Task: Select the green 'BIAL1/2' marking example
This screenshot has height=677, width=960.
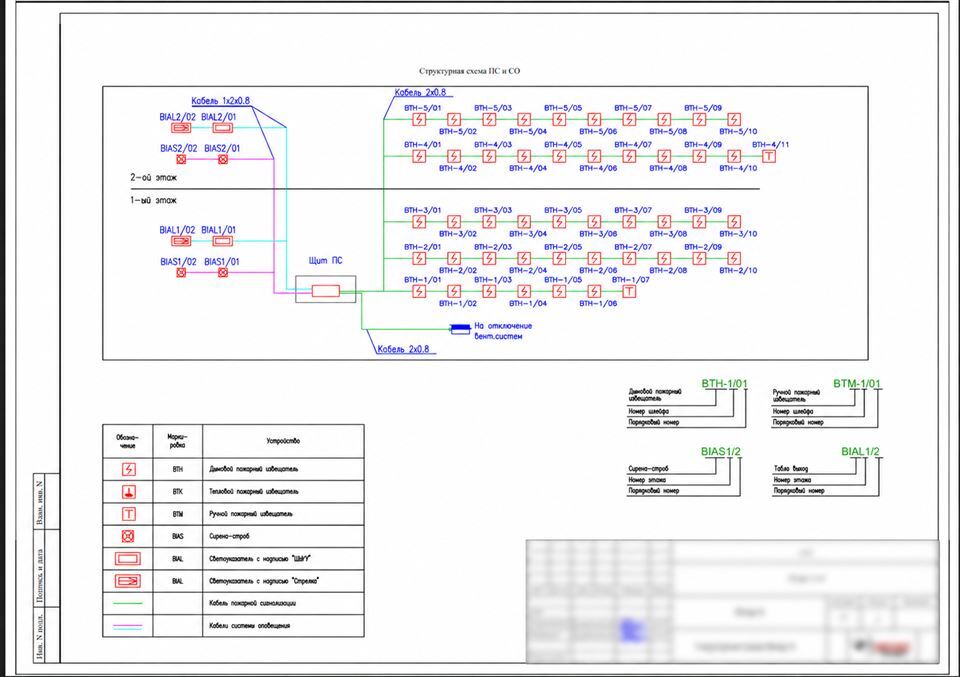Action: pyautogui.click(x=860, y=452)
